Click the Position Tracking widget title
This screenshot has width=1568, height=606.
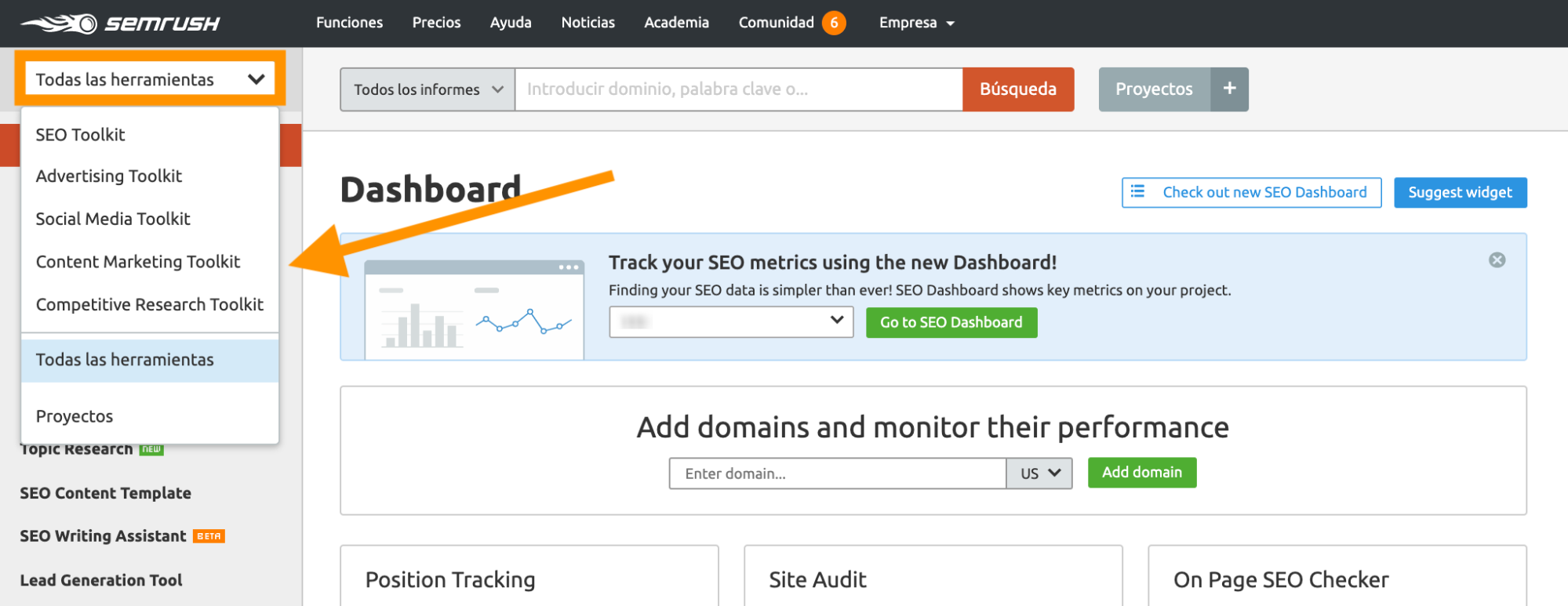click(x=450, y=580)
